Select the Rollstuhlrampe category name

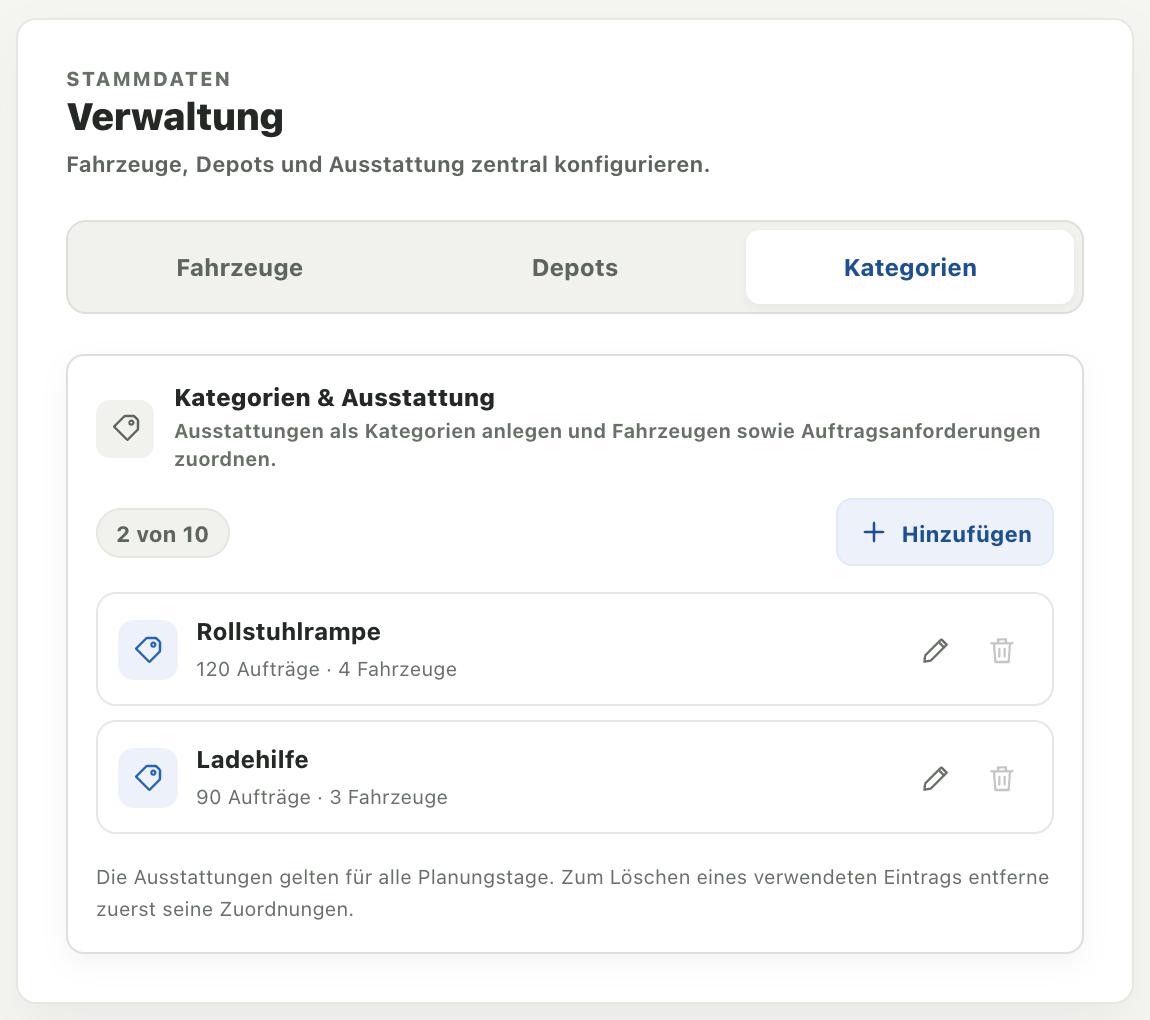(288, 631)
